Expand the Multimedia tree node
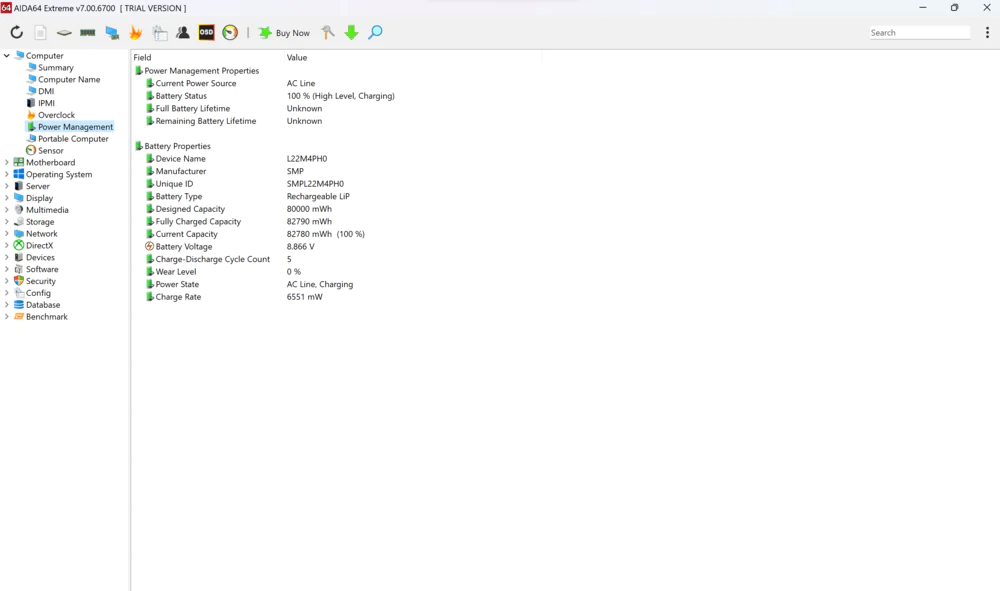 pos(7,210)
